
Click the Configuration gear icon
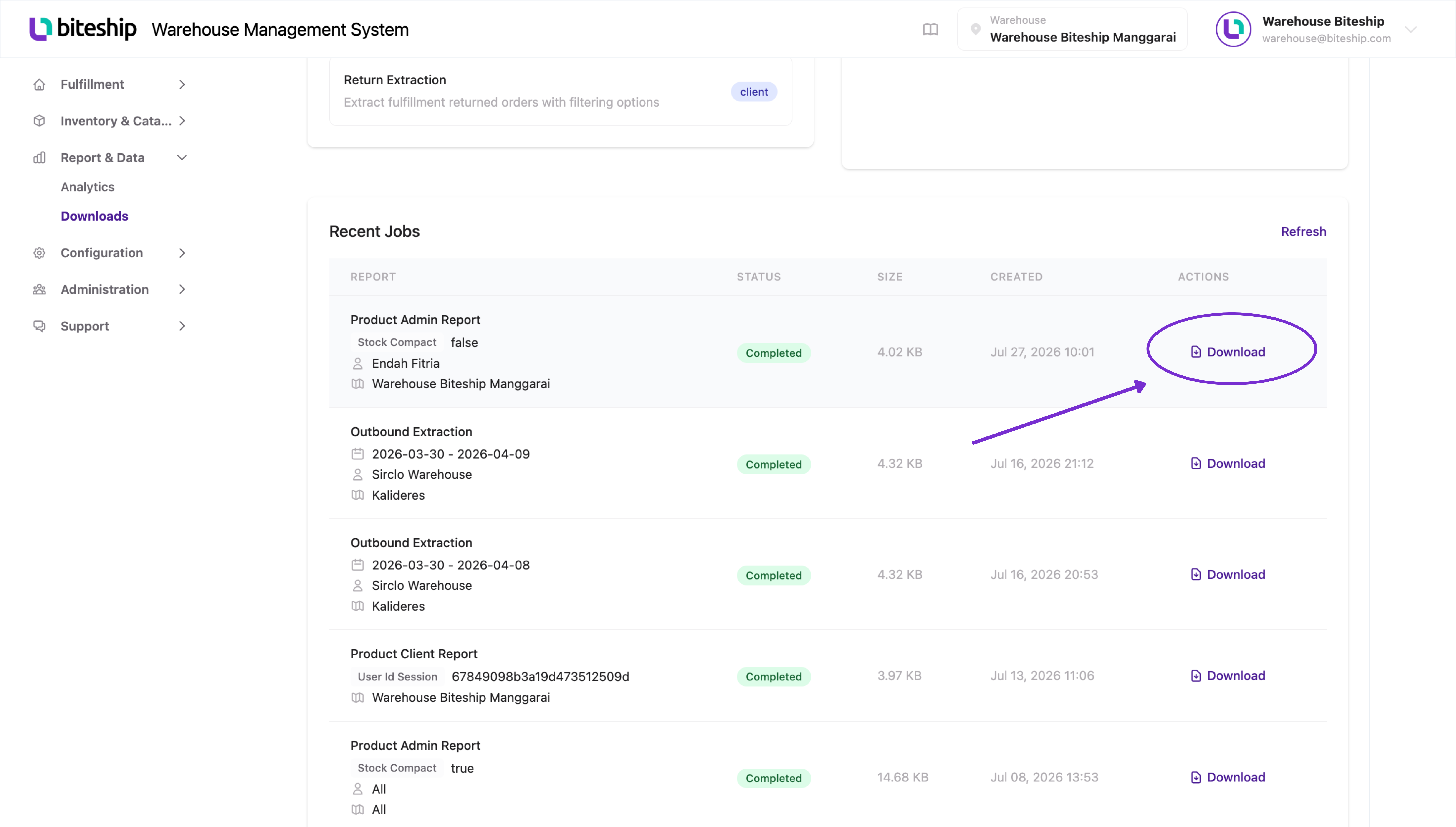click(39, 253)
